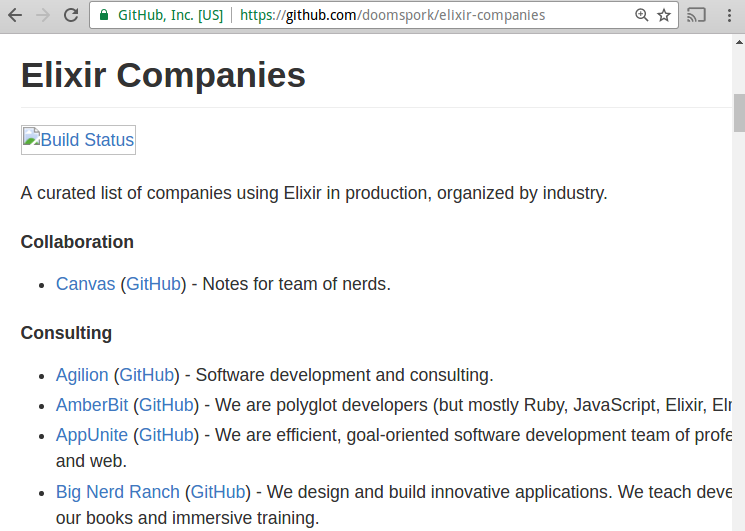Screen dimensions: 745x531
Task: Open the Chrome three-dot menu
Action: pos(729,15)
